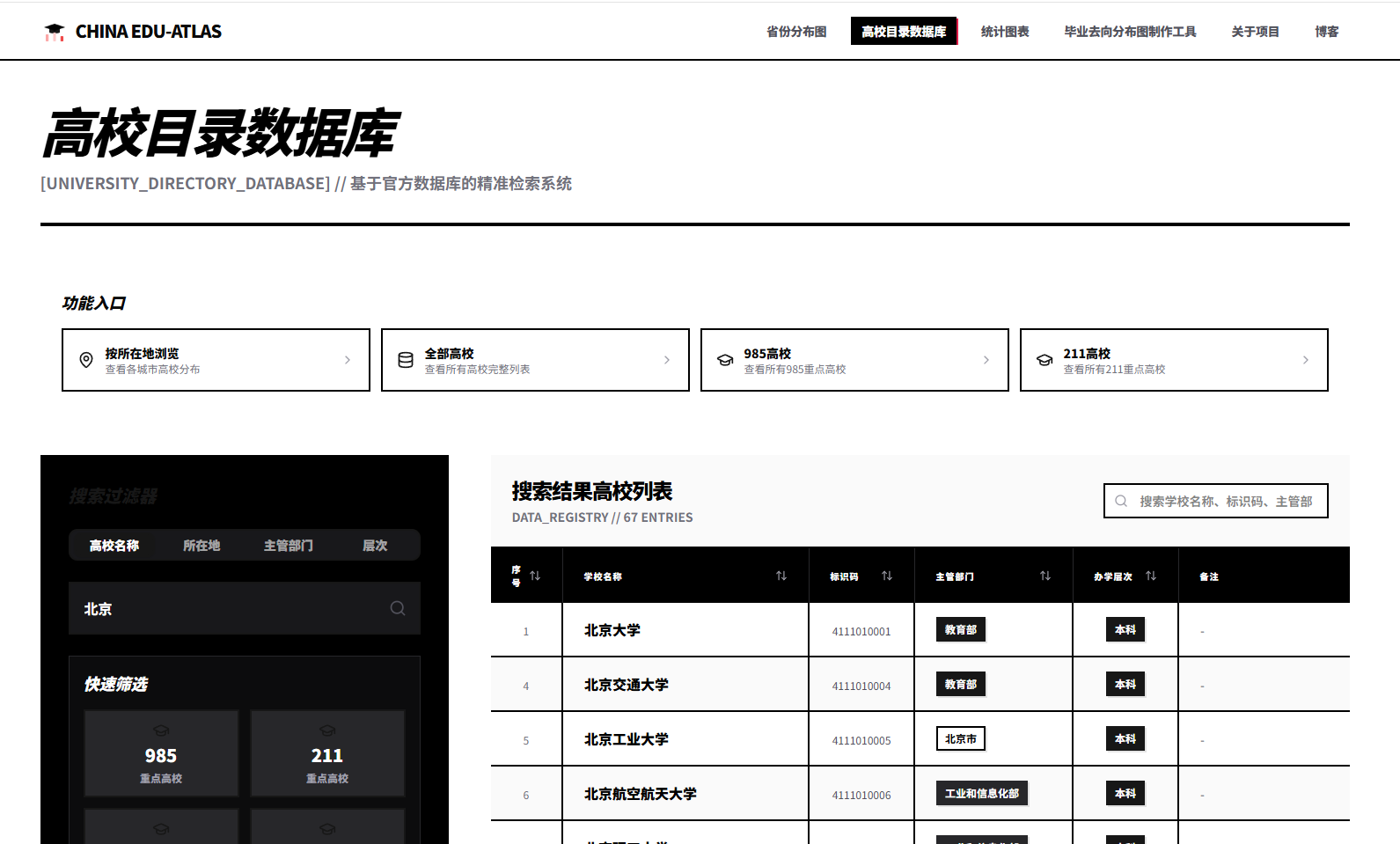
Task: Click the 工业和信息化部 department tag
Action: [981, 794]
